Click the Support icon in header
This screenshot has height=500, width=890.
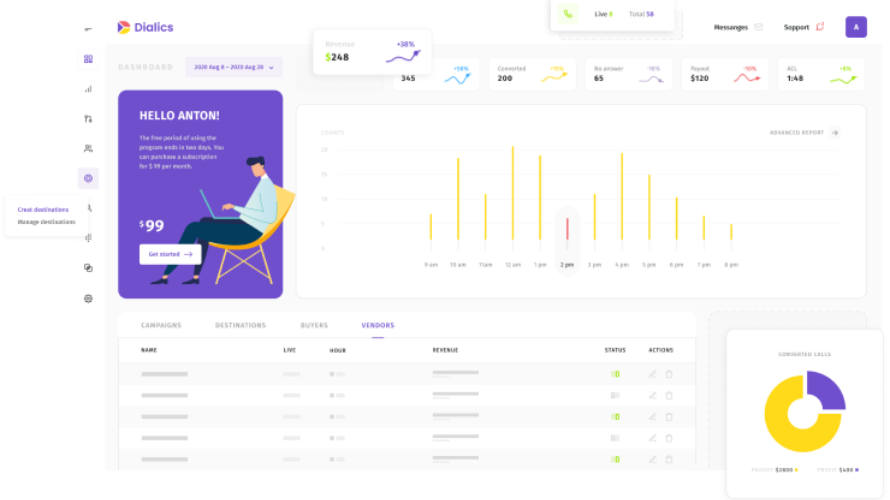point(820,27)
